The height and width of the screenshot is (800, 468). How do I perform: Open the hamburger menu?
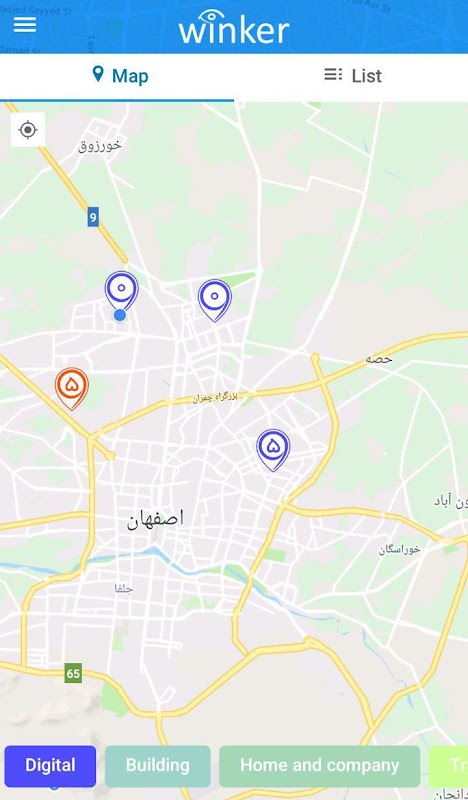pyautogui.click(x=24, y=24)
